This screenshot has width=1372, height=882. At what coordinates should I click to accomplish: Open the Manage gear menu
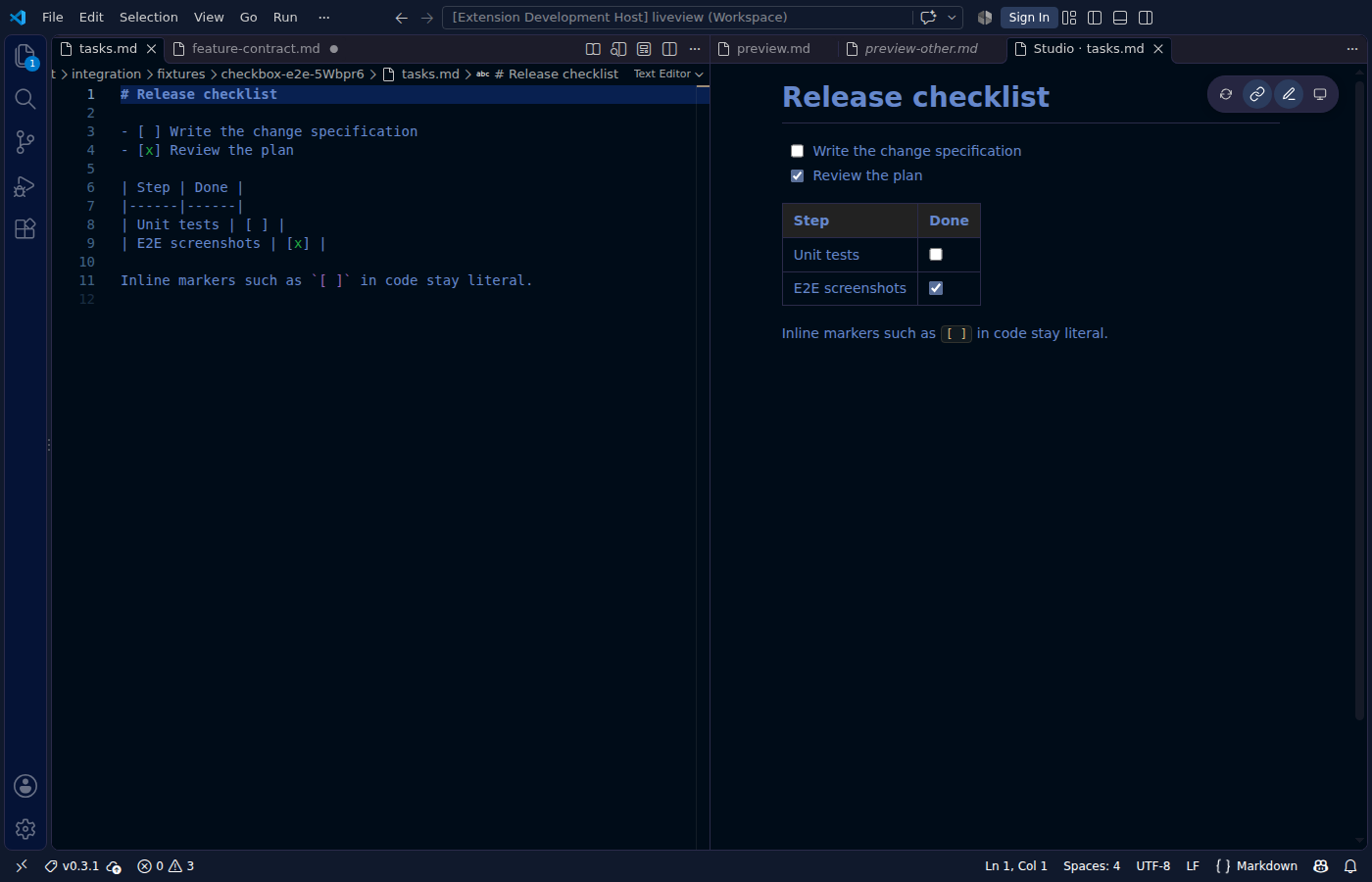click(x=25, y=829)
